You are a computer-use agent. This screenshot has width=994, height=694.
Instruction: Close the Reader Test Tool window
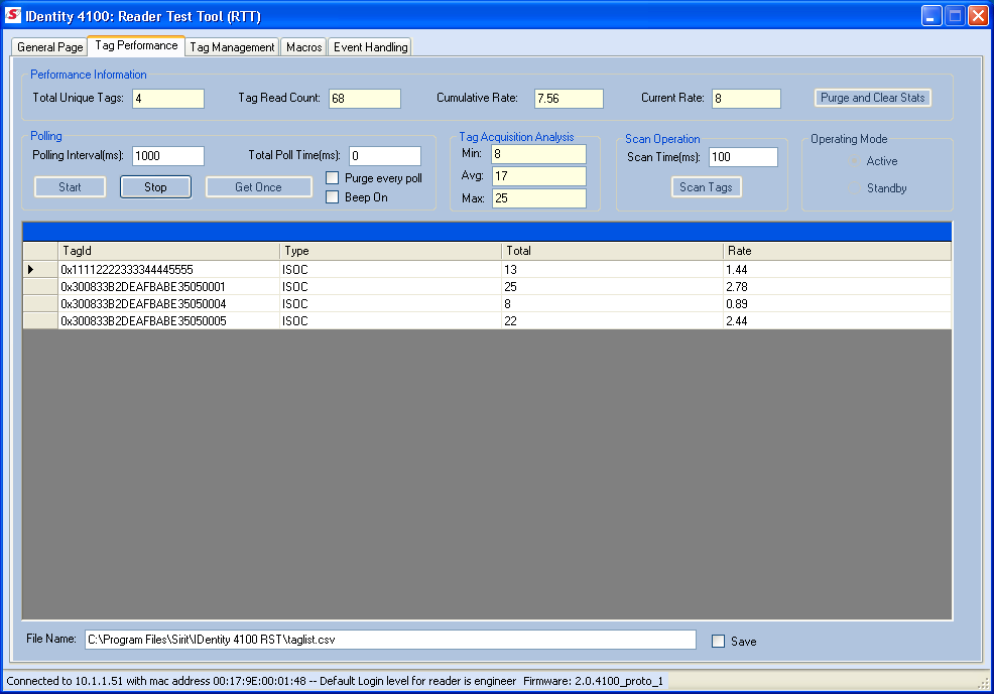[x=978, y=16]
